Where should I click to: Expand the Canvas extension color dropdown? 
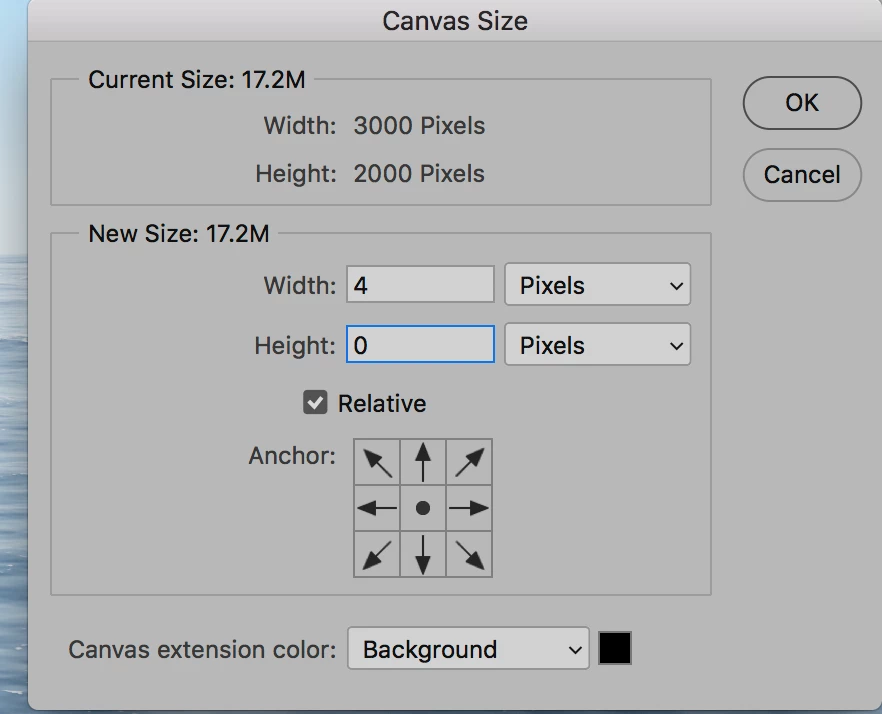468,650
